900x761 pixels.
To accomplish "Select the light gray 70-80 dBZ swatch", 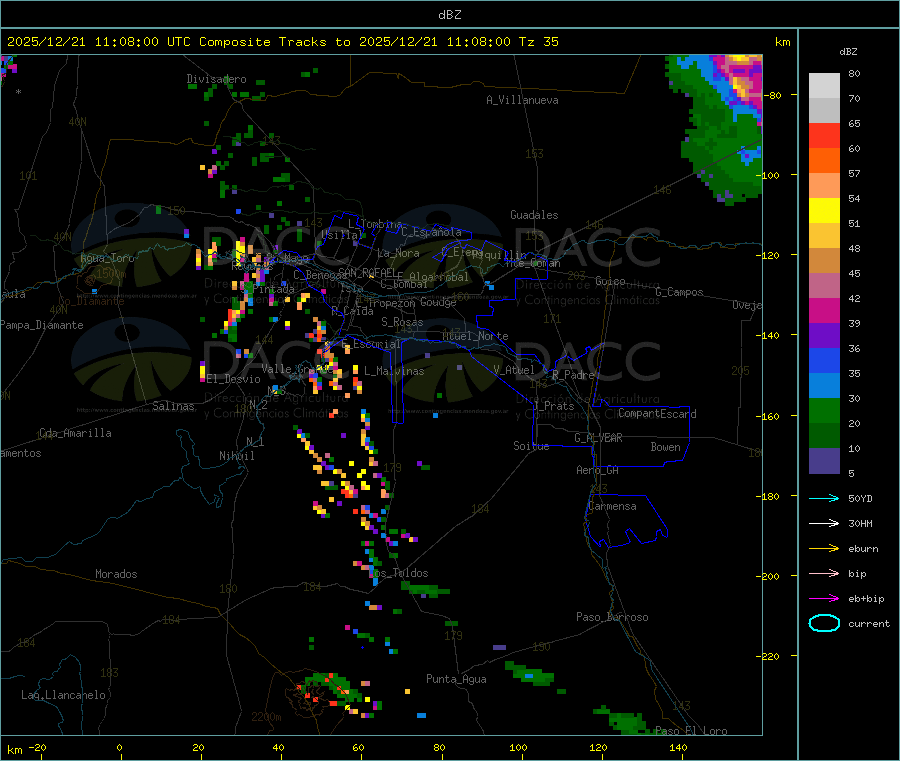I will (824, 86).
